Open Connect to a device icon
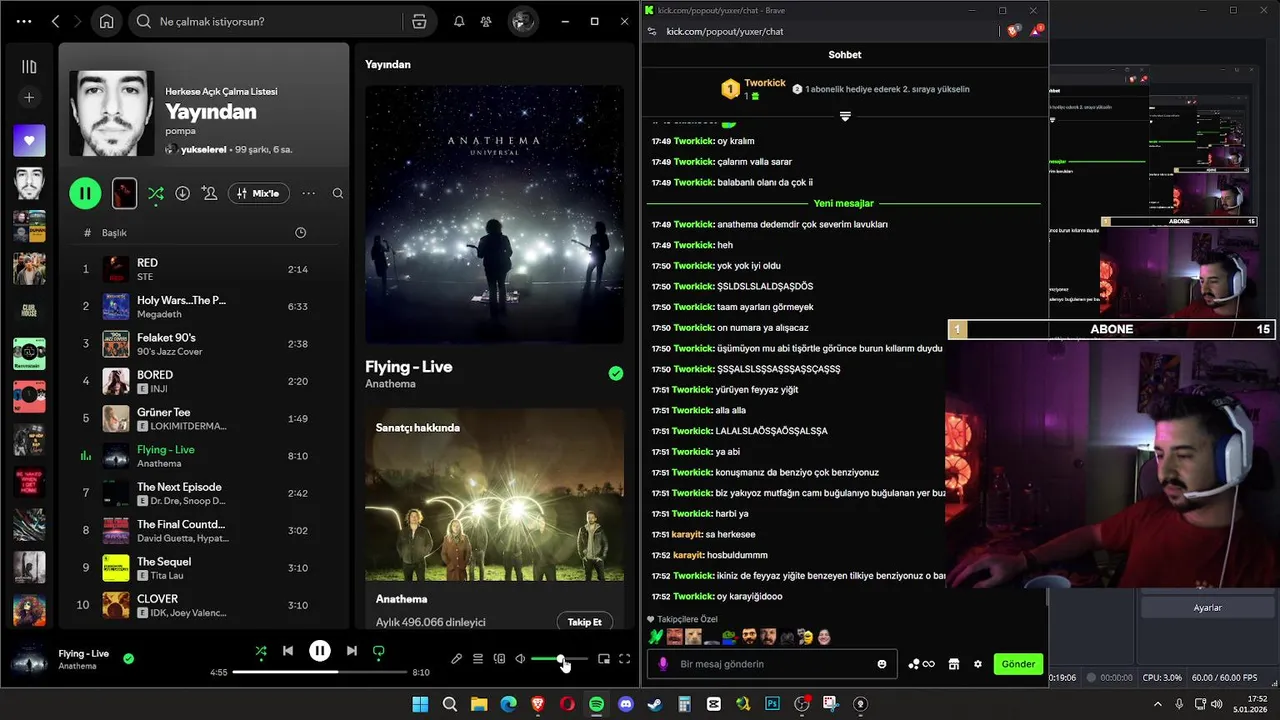The height and width of the screenshot is (720, 1280). pos(499,659)
